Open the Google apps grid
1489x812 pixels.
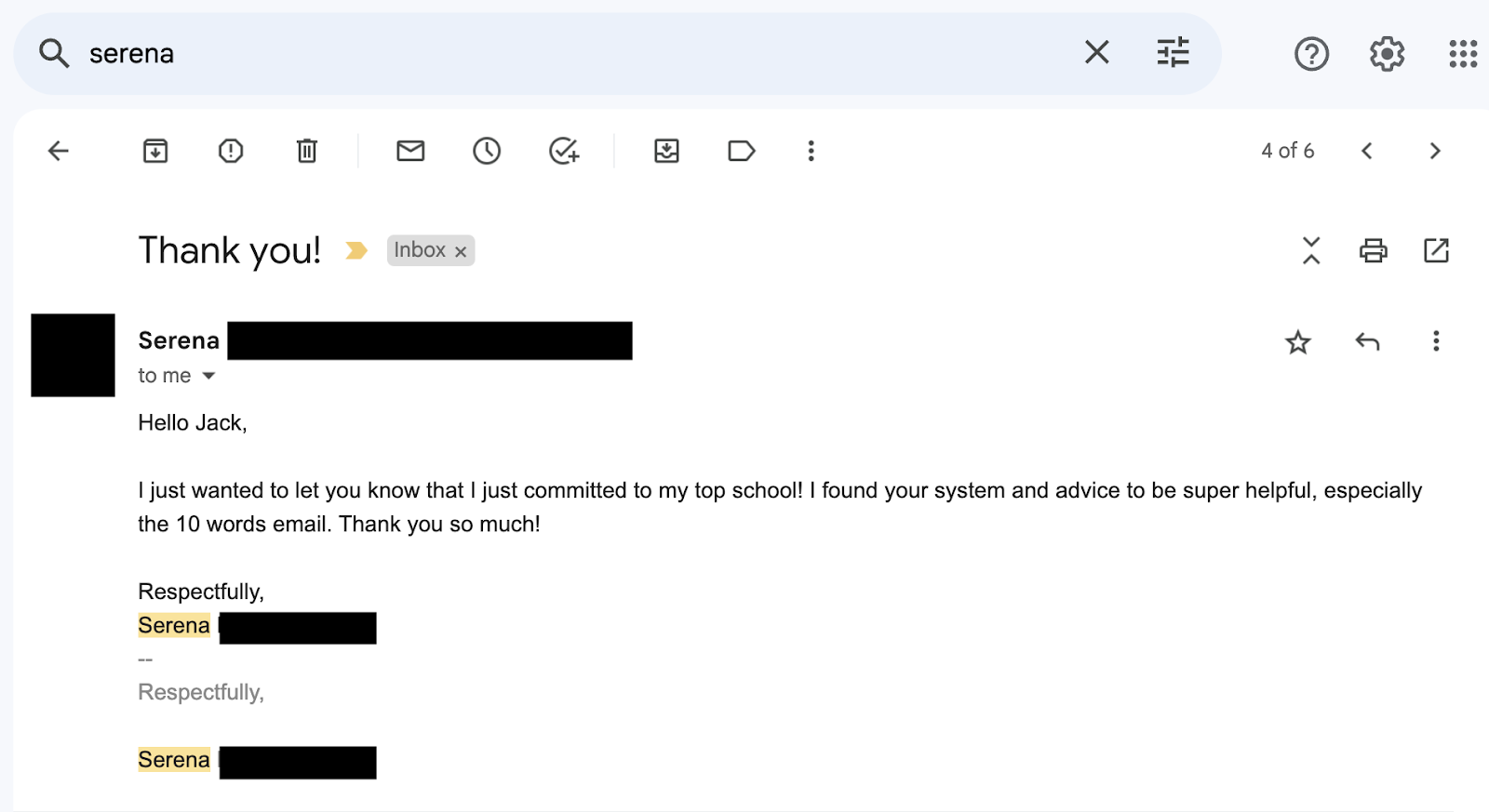point(1463,54)
